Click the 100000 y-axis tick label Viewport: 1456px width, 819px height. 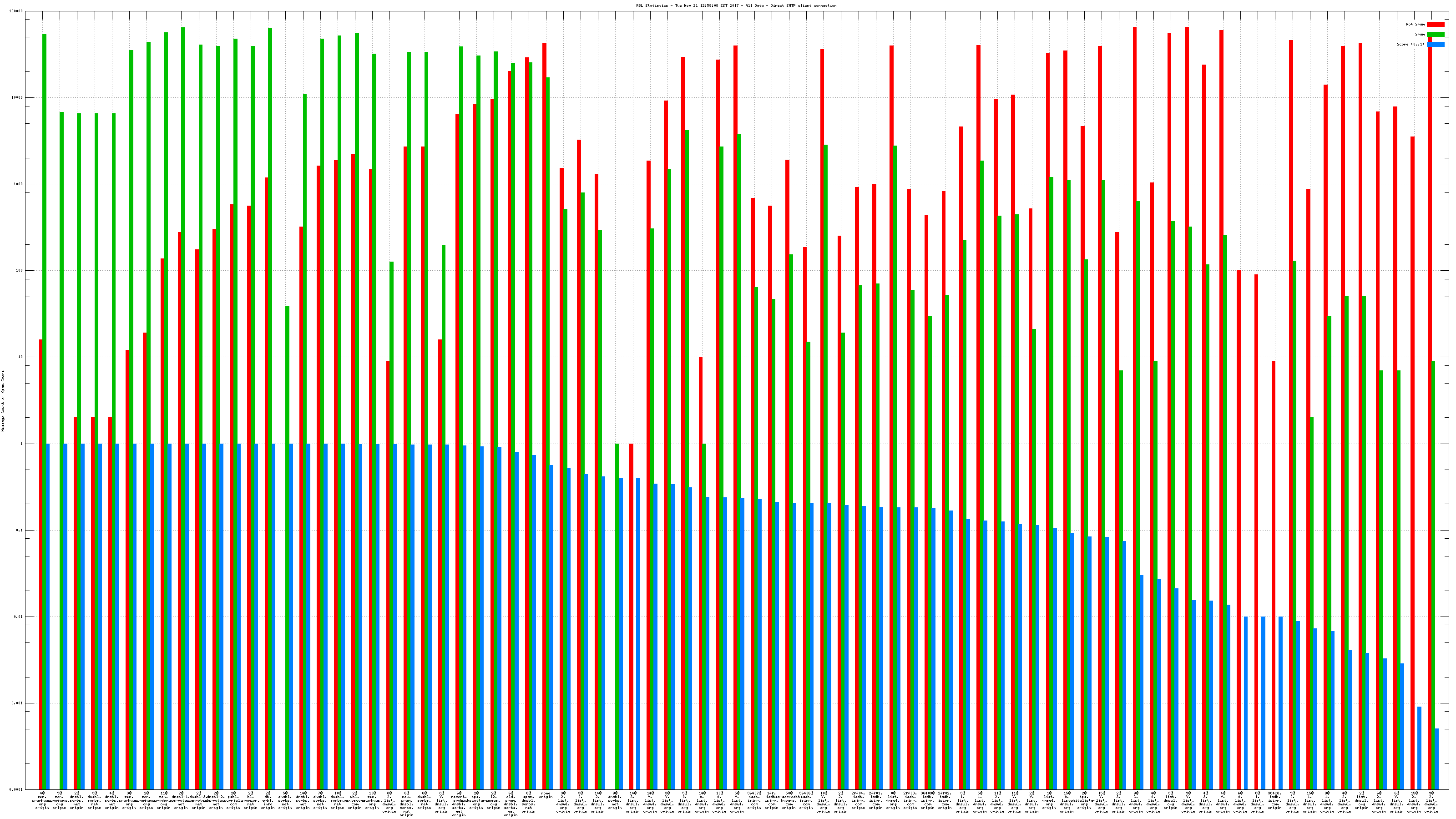[17, 11]
